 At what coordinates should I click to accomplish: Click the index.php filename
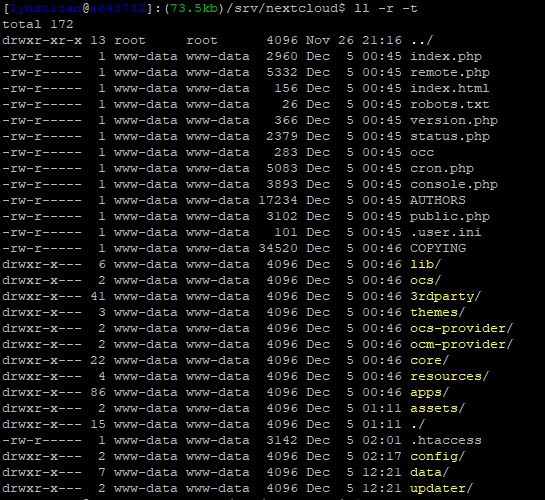tap(446, 57)
